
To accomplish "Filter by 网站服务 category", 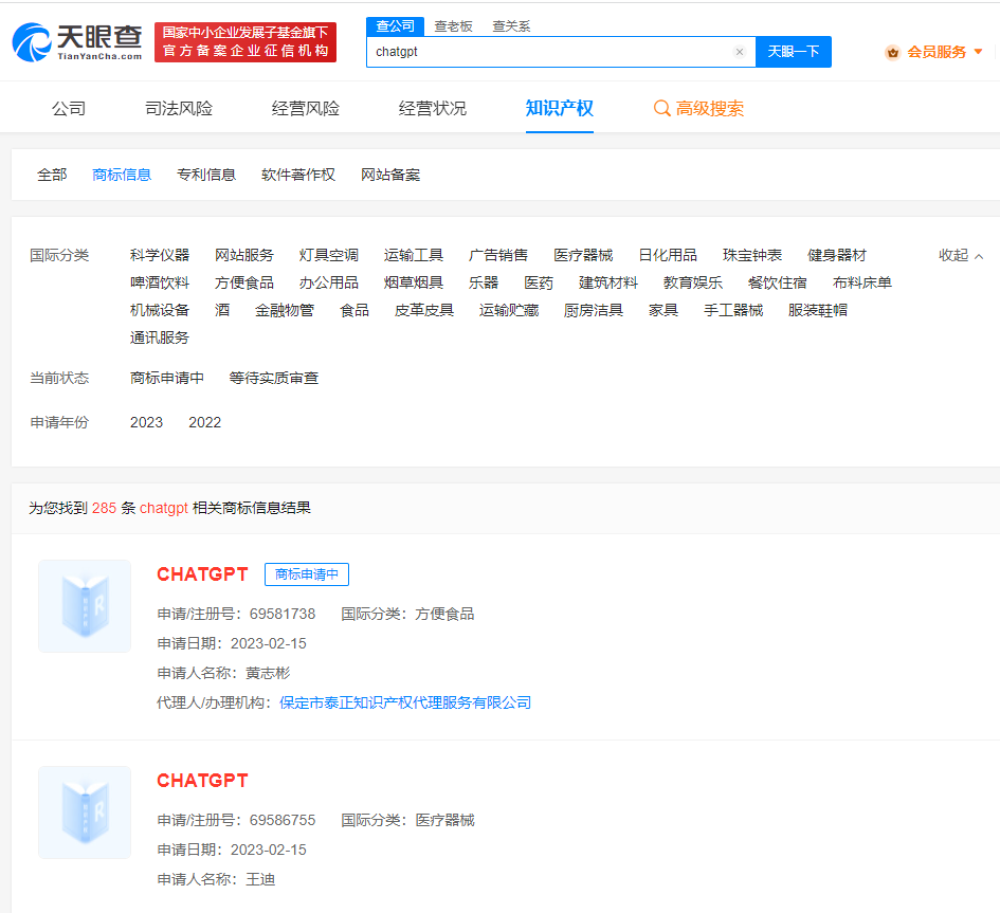I will [244, 255].
